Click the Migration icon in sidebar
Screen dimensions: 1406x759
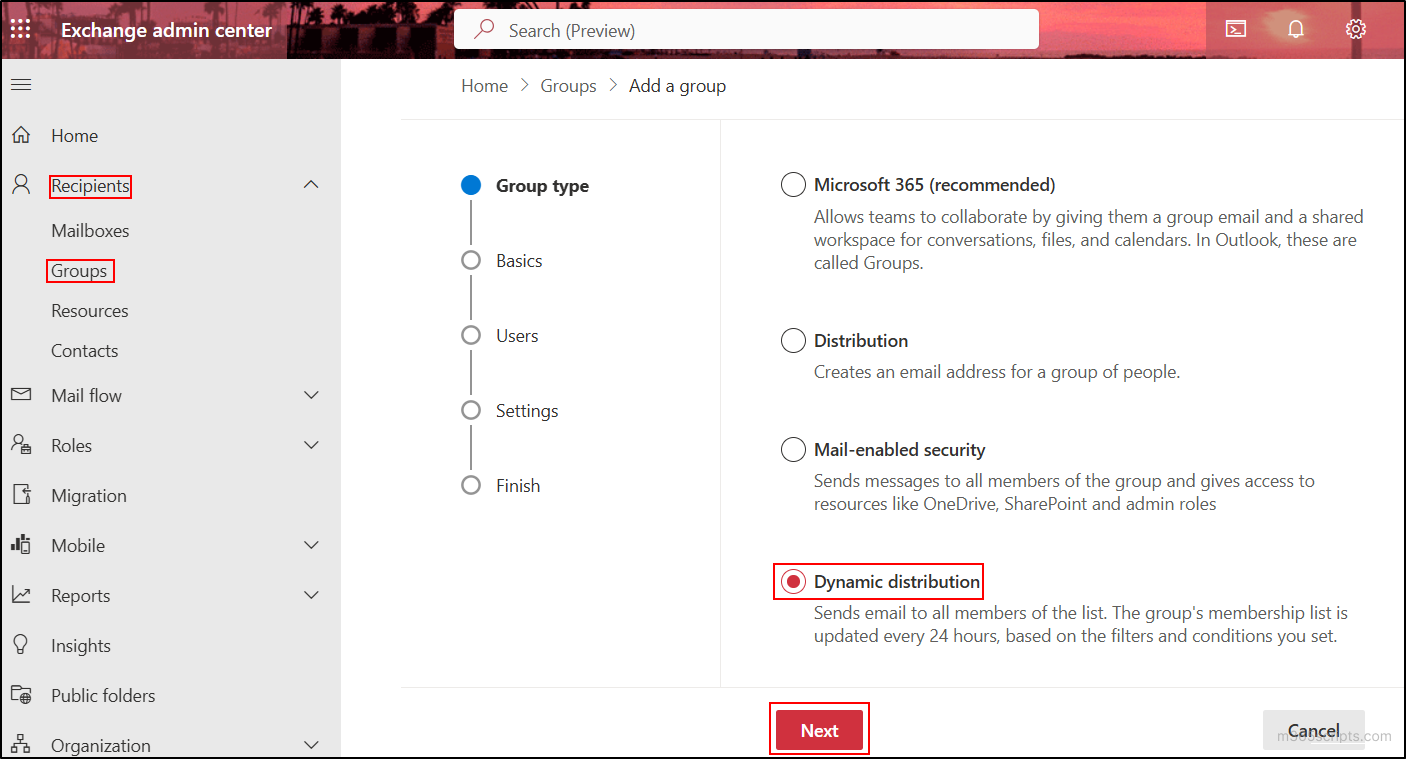pos(21,495)
